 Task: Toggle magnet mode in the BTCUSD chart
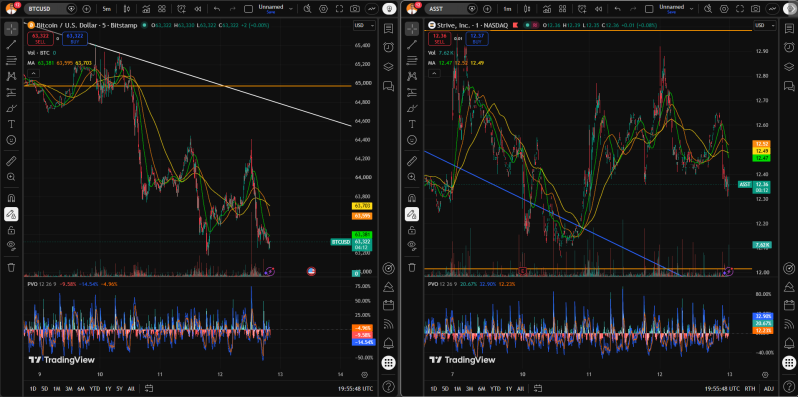[x=11, y=197]
